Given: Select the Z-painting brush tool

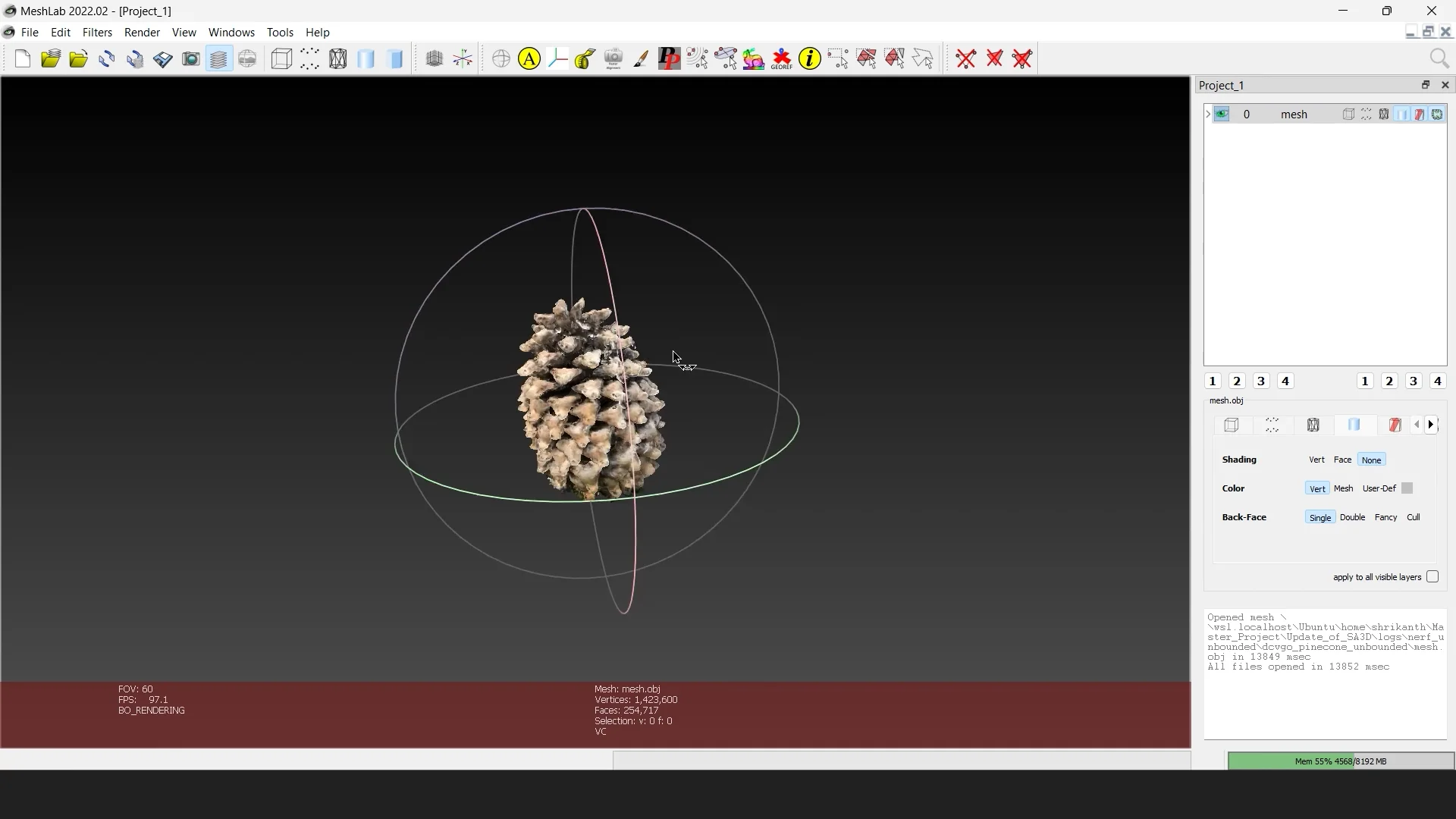Looking at the screenshot, I should [x=640, y=58].
